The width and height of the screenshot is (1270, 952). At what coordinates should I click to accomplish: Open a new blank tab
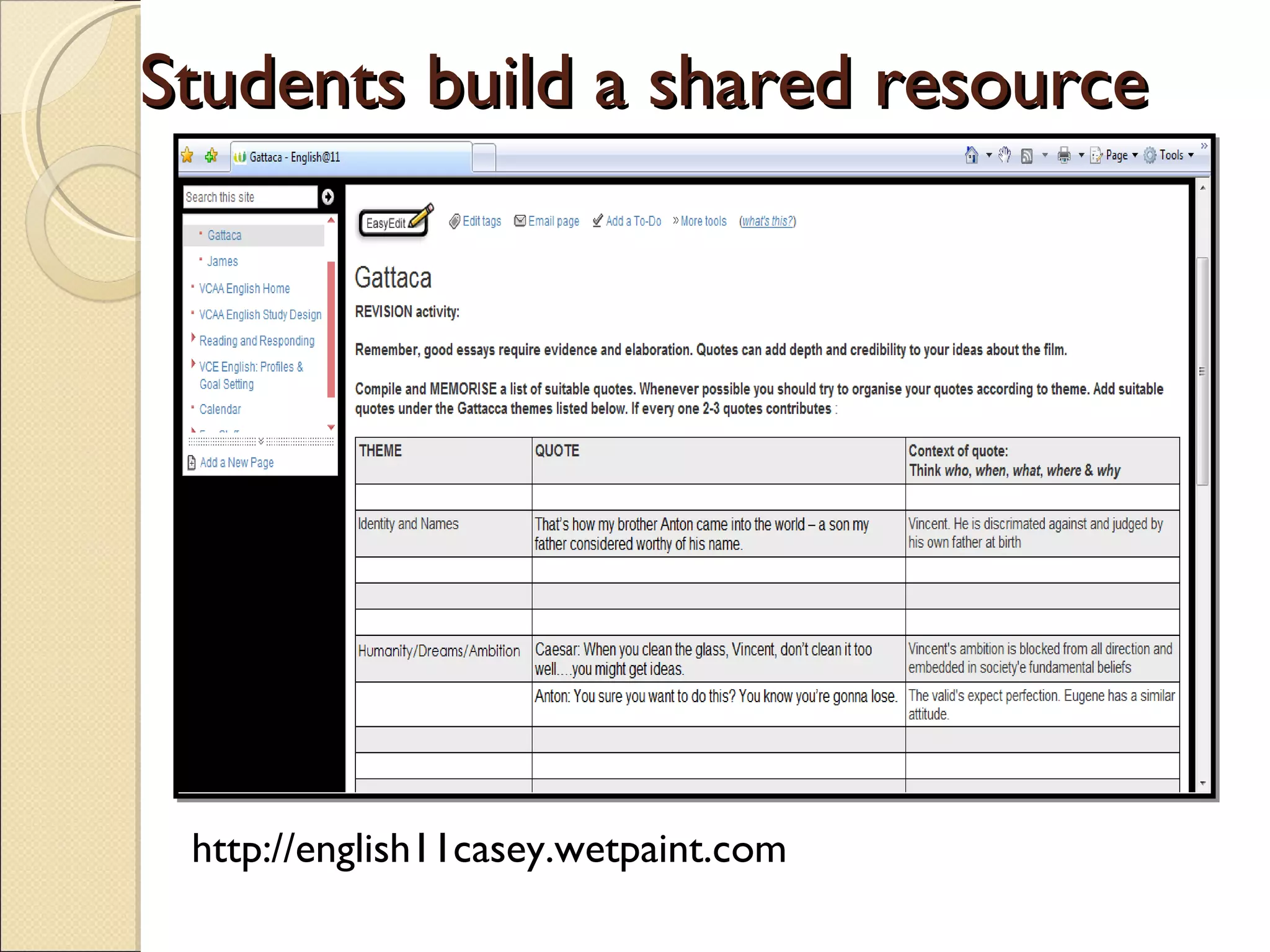[484, 157]
